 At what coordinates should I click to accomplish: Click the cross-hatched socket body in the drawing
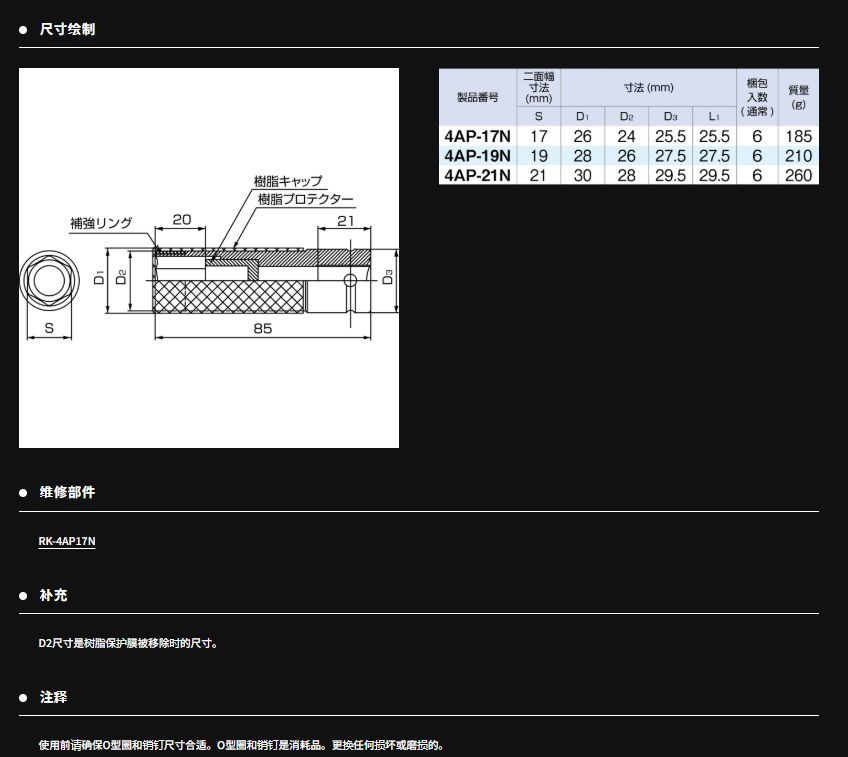227,297
